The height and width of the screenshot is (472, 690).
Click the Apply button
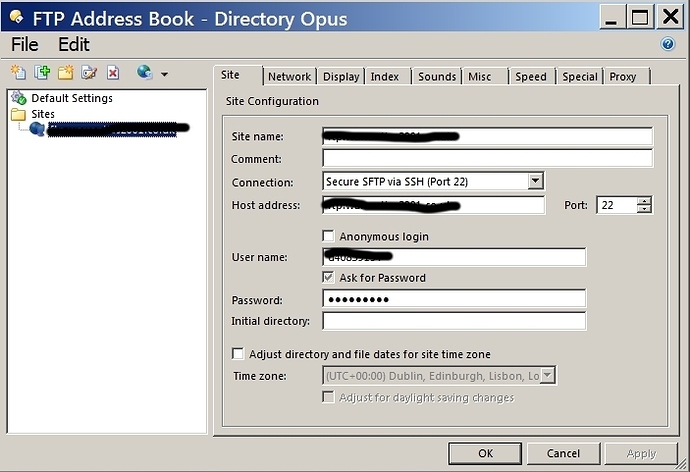click(x=641, y=453)
